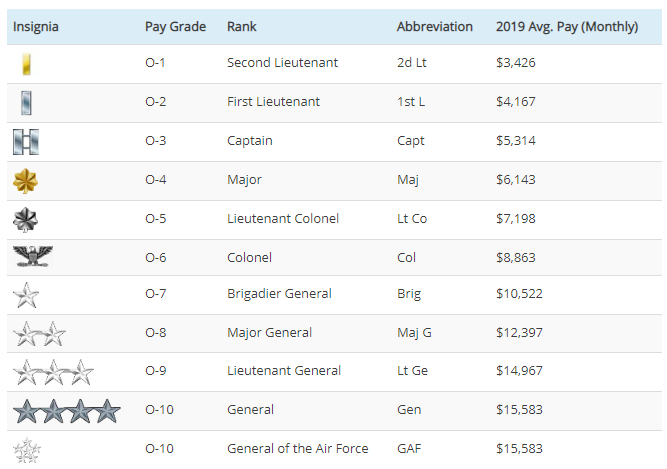Click the Abbreviation column header
667x469 pixels.
click(x=434, y=27)
